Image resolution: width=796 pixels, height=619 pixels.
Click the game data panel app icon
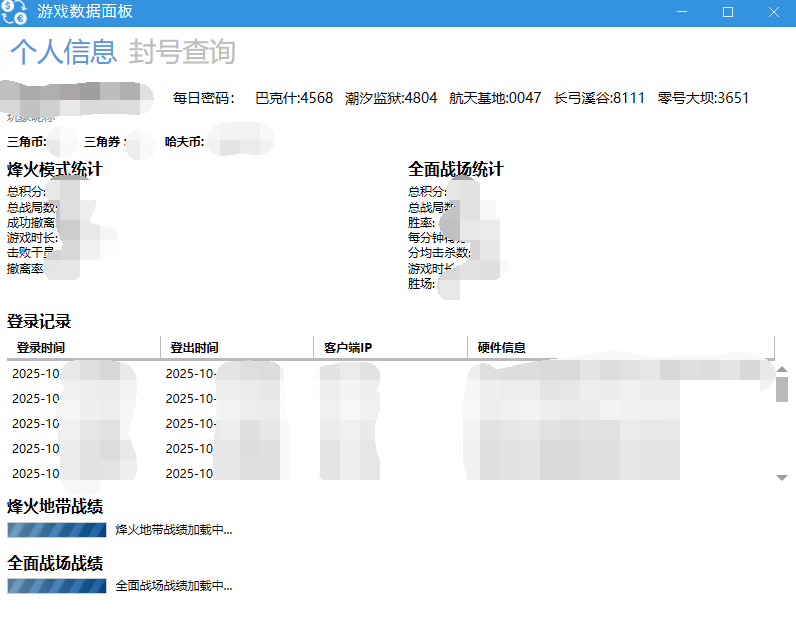click(14, 12)
